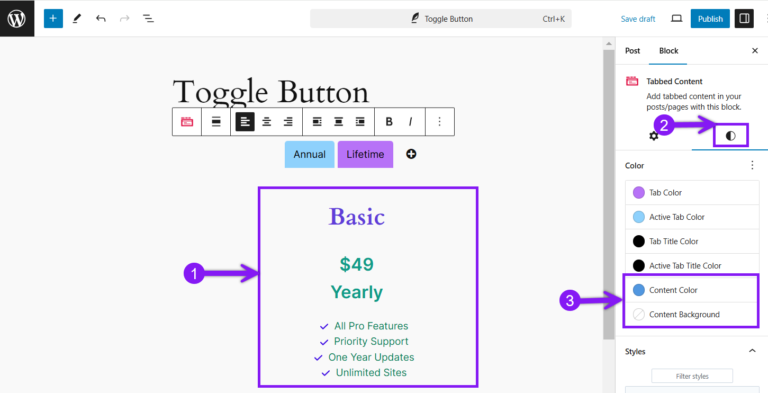Align tabs center in block toolbar

pos(266,122)
